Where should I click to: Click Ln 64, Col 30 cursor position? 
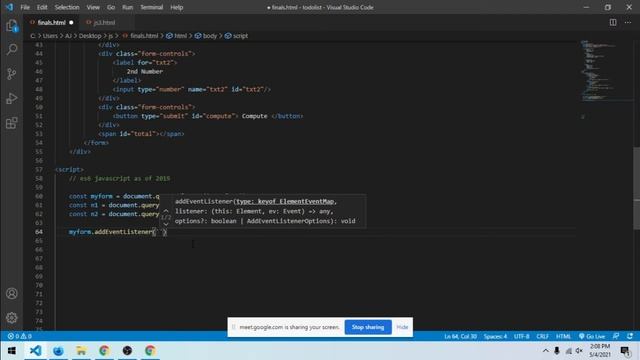[x=460, y=336]
